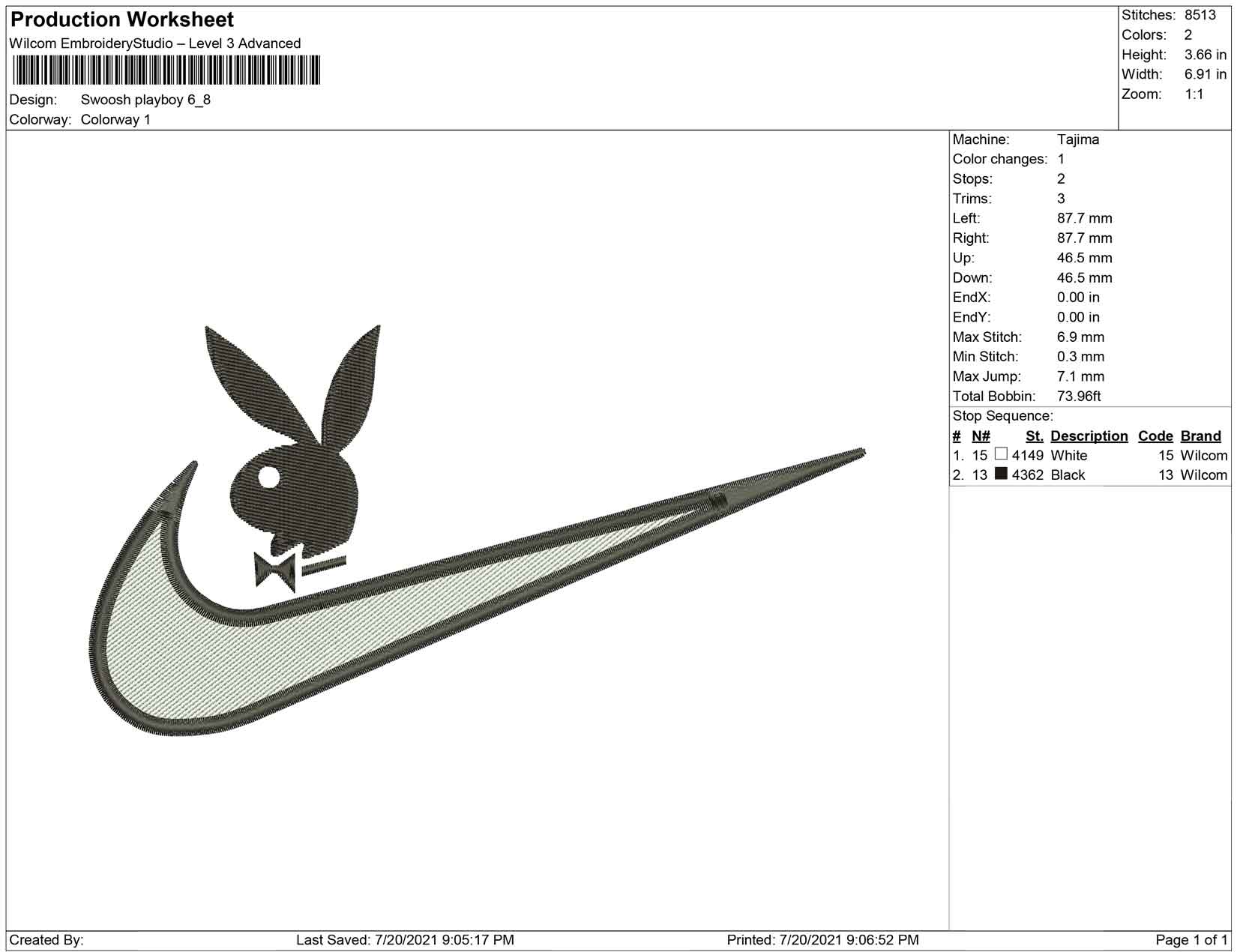Click the "Brand" column header
This screenshot has height=952, width=1237.
(x=1201, y=436)
